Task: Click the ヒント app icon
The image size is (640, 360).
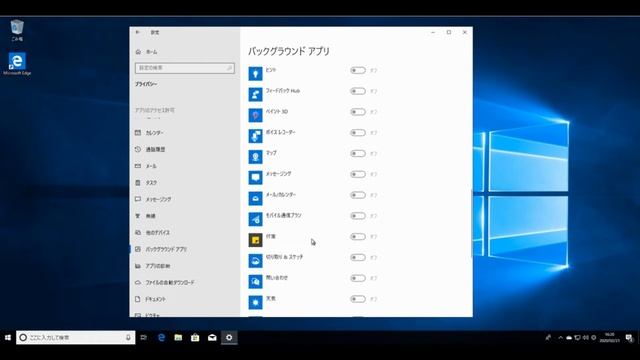Action: click(256, 74)
